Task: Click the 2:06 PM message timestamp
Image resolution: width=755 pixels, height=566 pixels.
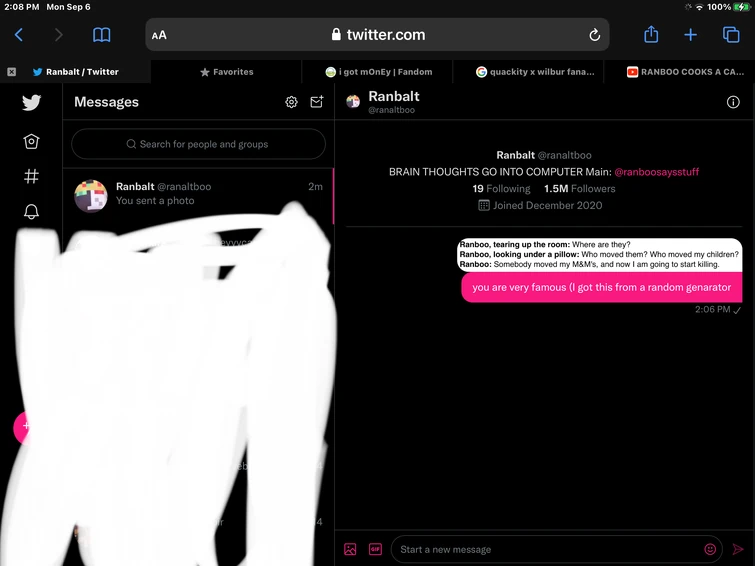Action: coord(713,310)
